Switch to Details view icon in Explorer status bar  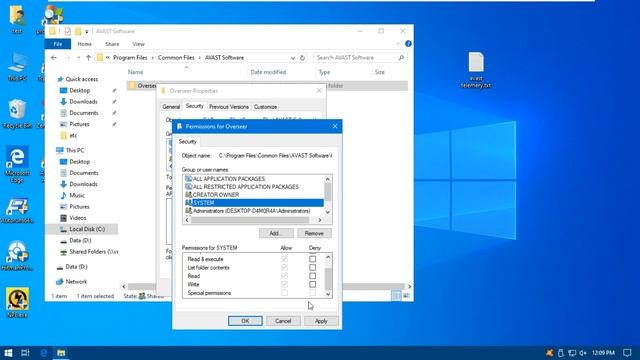tap(396, 296)
